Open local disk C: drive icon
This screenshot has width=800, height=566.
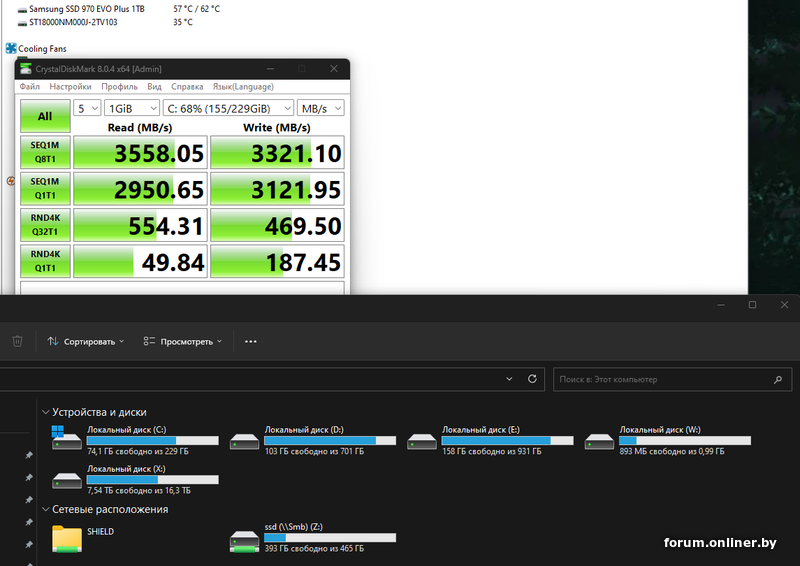pyautogui.click(x=67, y=441)
